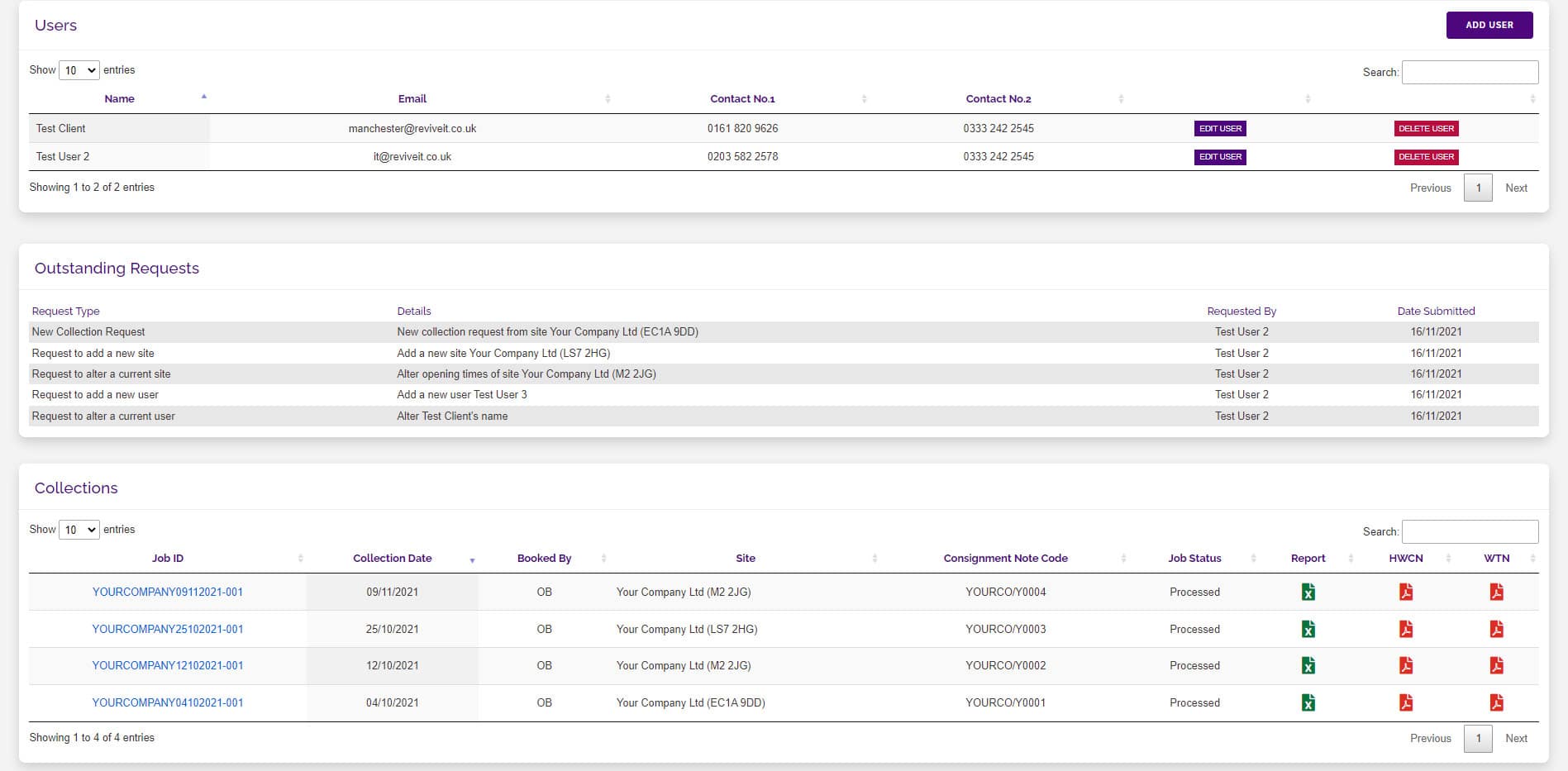Edit user Test Client
The height and width of the screenshot is (771, 1568).
click(1220, 129)
